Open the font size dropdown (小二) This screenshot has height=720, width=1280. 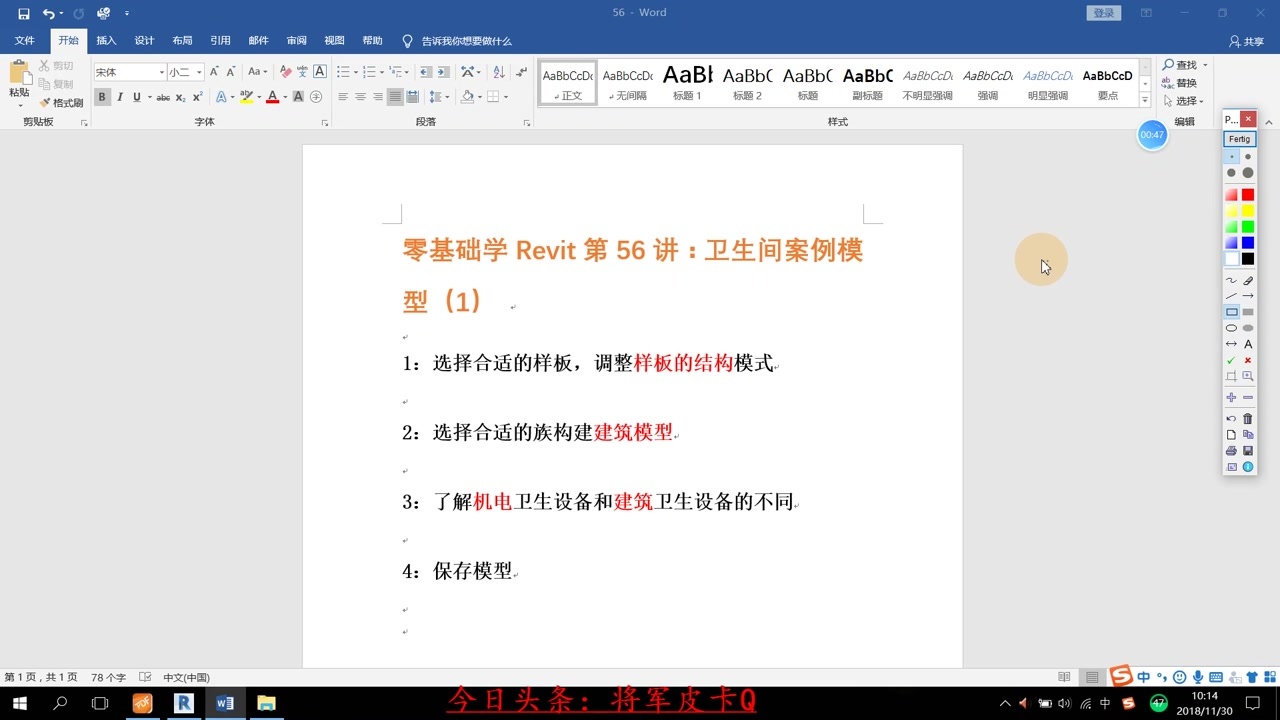[199, 72]
